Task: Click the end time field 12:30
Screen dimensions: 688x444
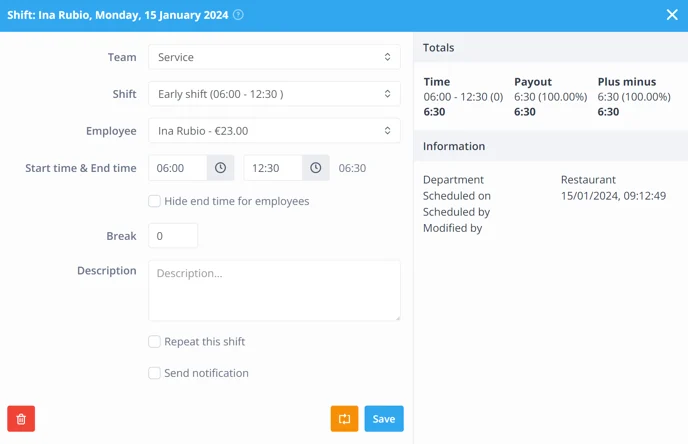Action: (x=273, y=168)
